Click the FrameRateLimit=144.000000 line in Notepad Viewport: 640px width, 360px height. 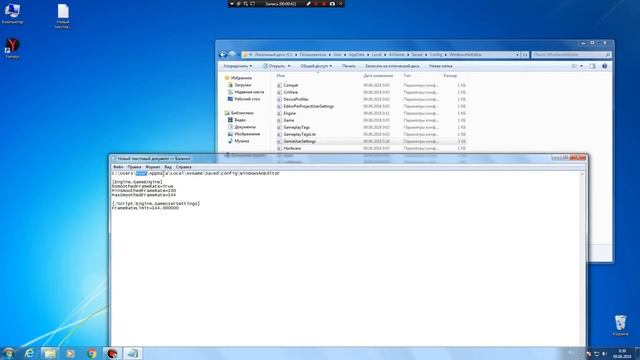(x=145, y=208)
